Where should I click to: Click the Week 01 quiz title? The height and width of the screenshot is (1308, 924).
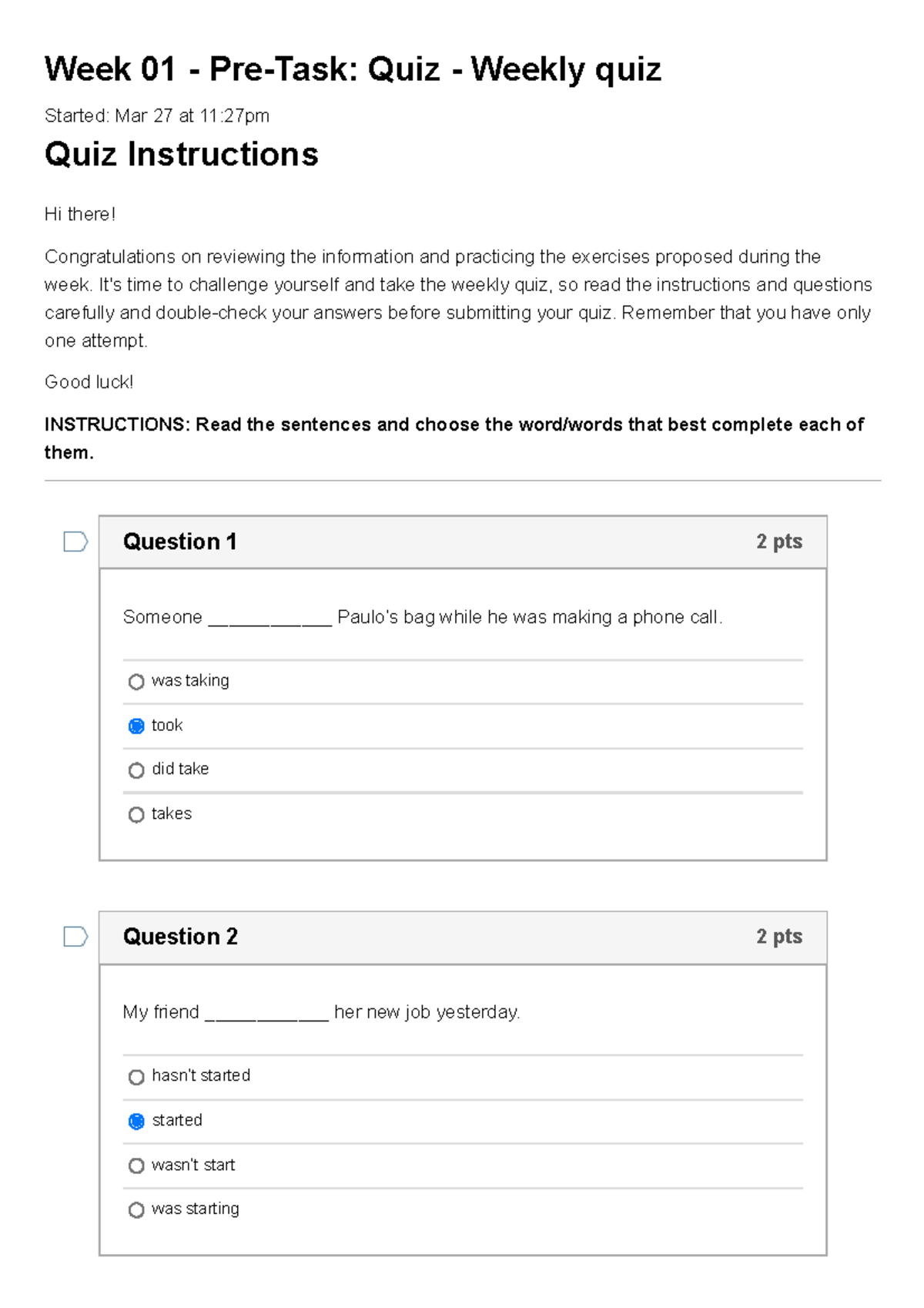tap(352, 69)
